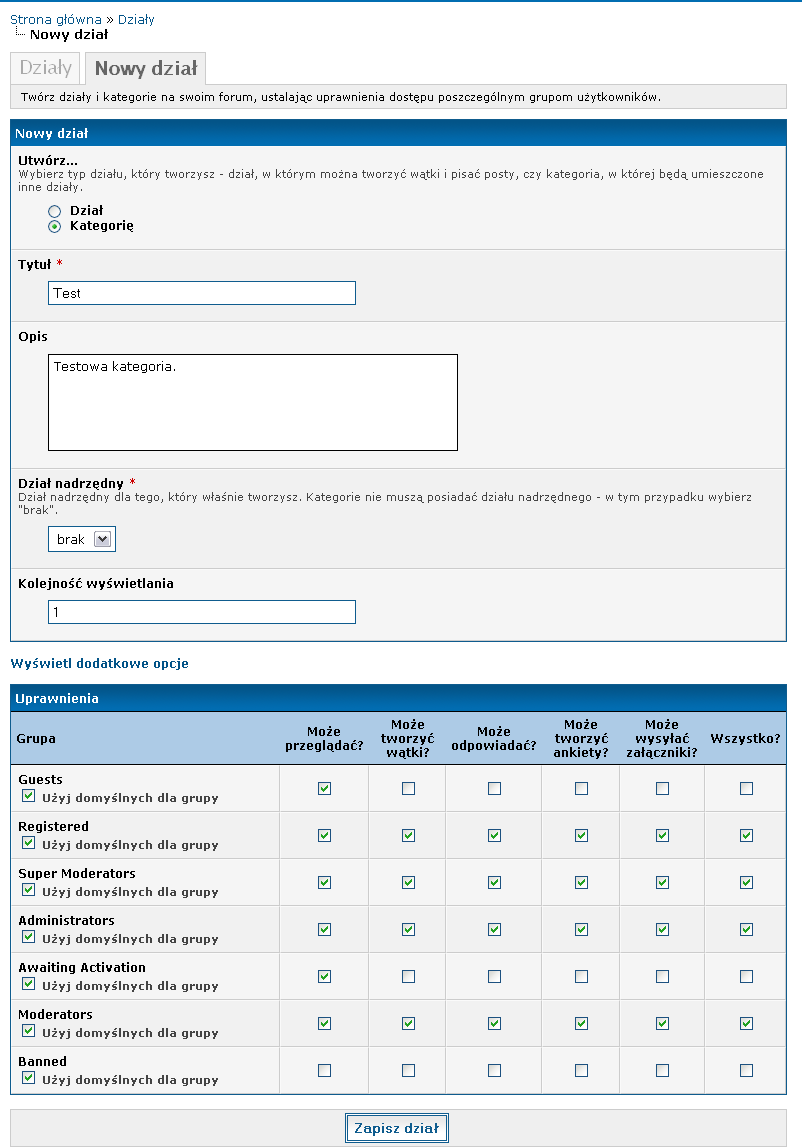Click the Zapisz dział button
Screen dimensions: 802x1147
[x=397, y=1128]
